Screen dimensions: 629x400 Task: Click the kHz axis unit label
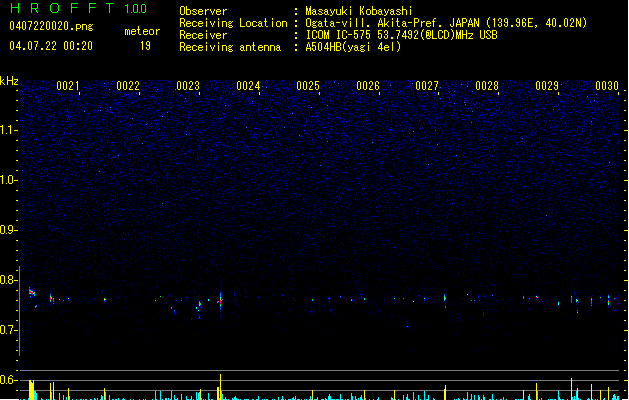[x=9, y=81]
